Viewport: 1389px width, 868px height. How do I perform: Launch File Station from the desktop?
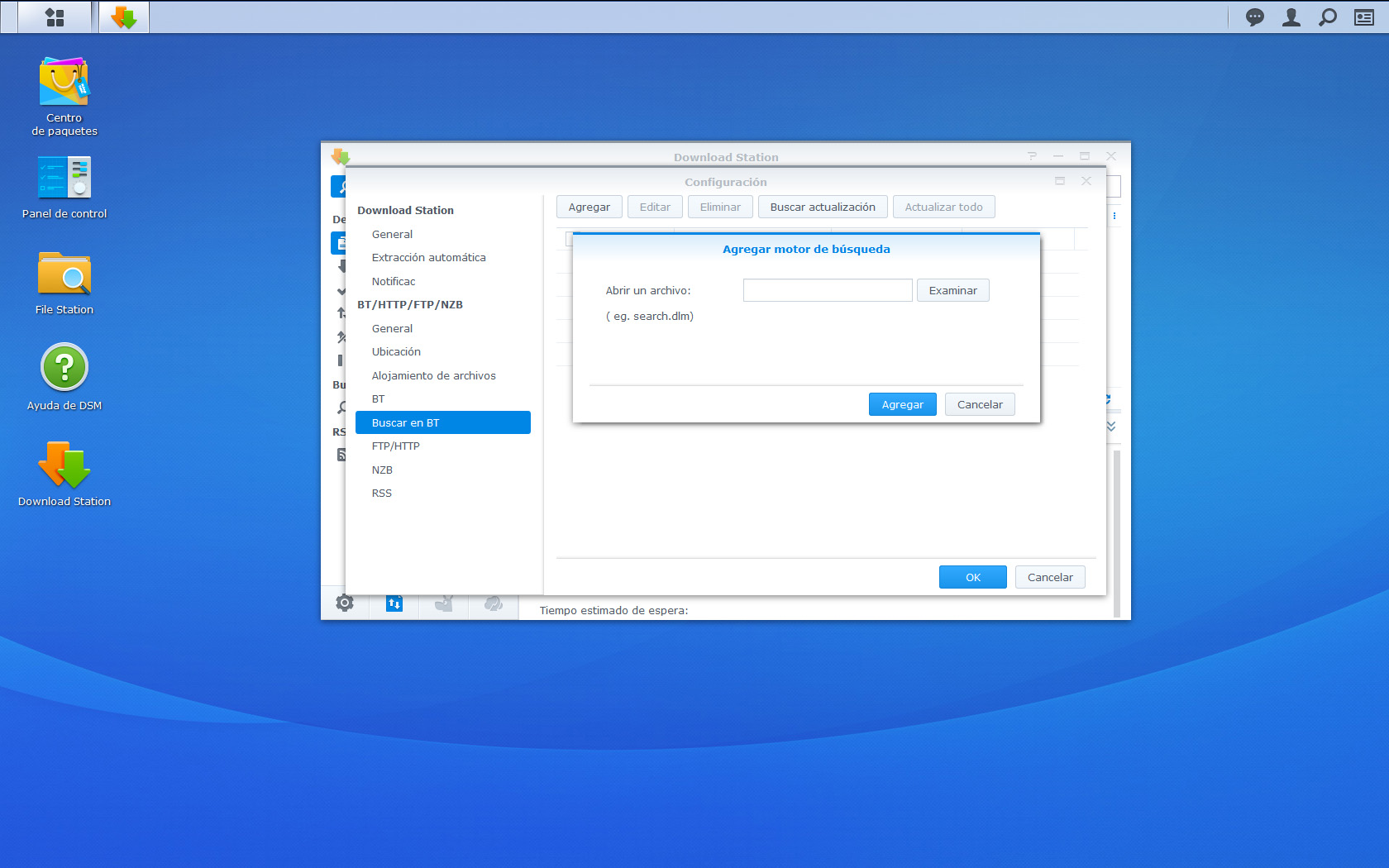tap(64, 284)
